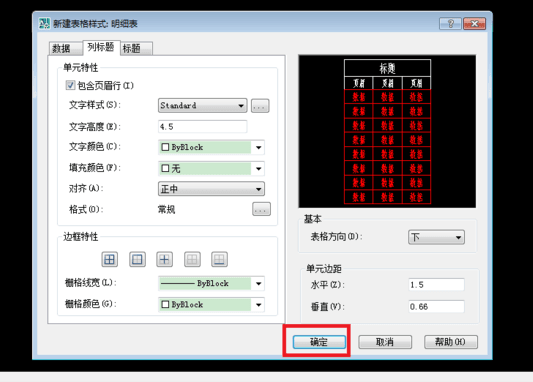Expand the 文字样式 Standard dropdown
The width and height of the screenshot is (533, 382).
pyautogui.click(x=202, y=106)
